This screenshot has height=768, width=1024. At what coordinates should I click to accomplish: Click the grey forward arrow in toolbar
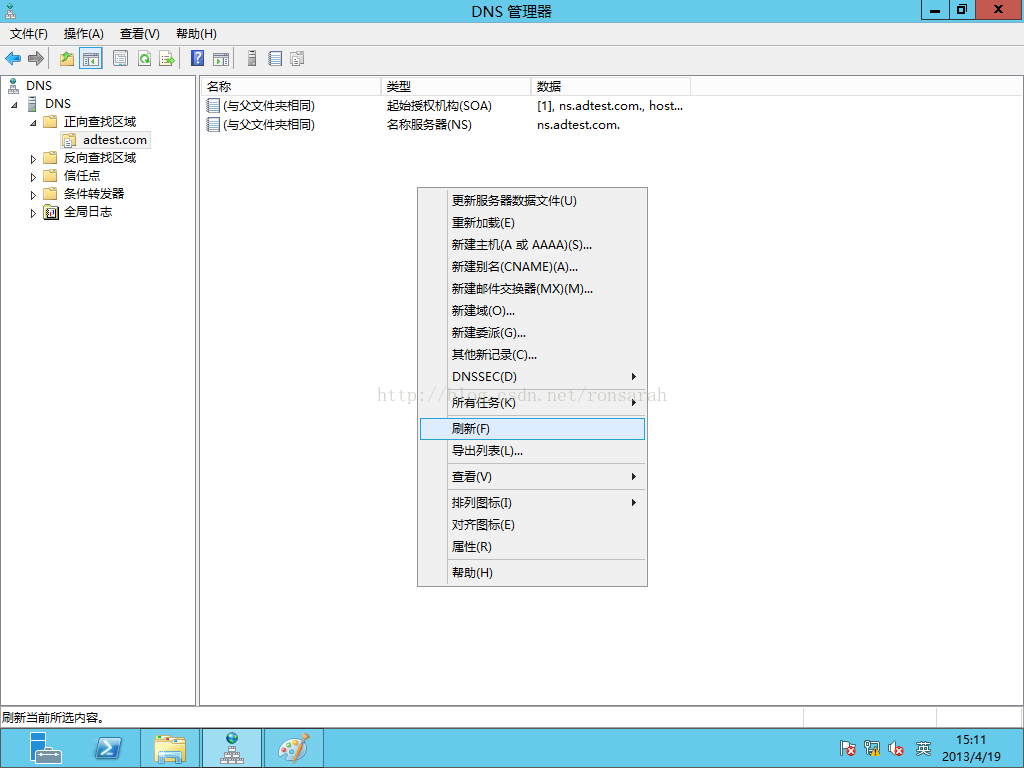pos(36,59)
